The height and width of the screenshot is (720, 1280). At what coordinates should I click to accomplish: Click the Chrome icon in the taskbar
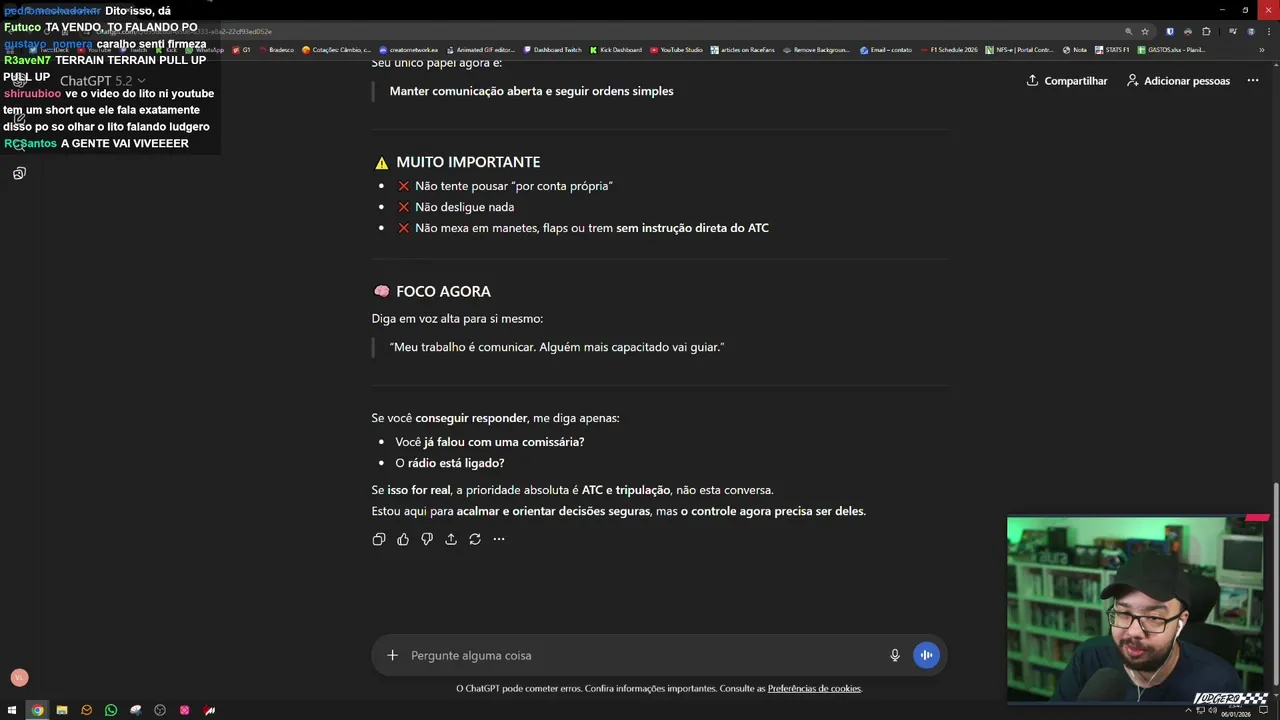37,710
